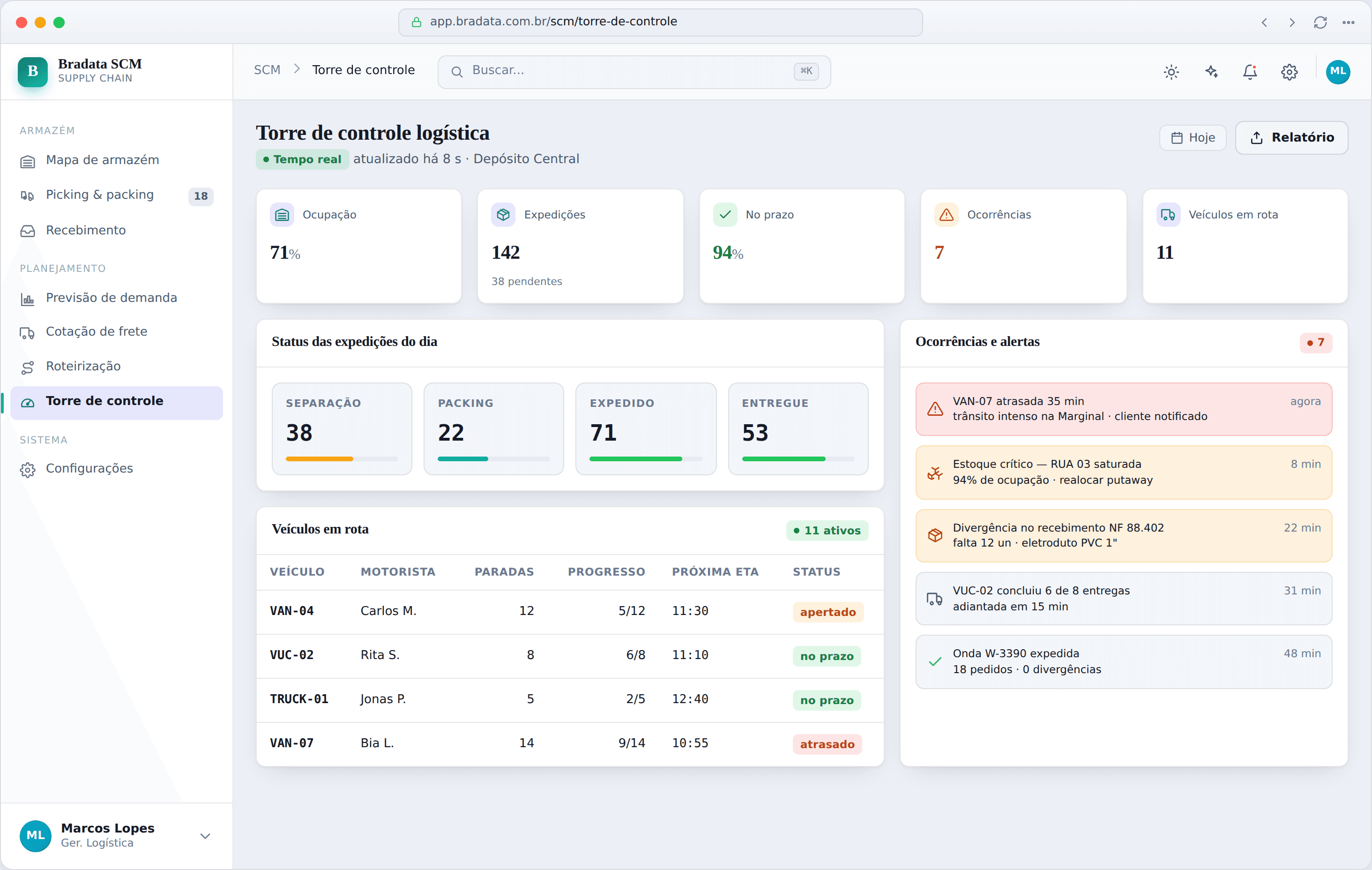Click the ML user avatar in header
The image size is (1372, 870).
click(x=1338, y=72)
